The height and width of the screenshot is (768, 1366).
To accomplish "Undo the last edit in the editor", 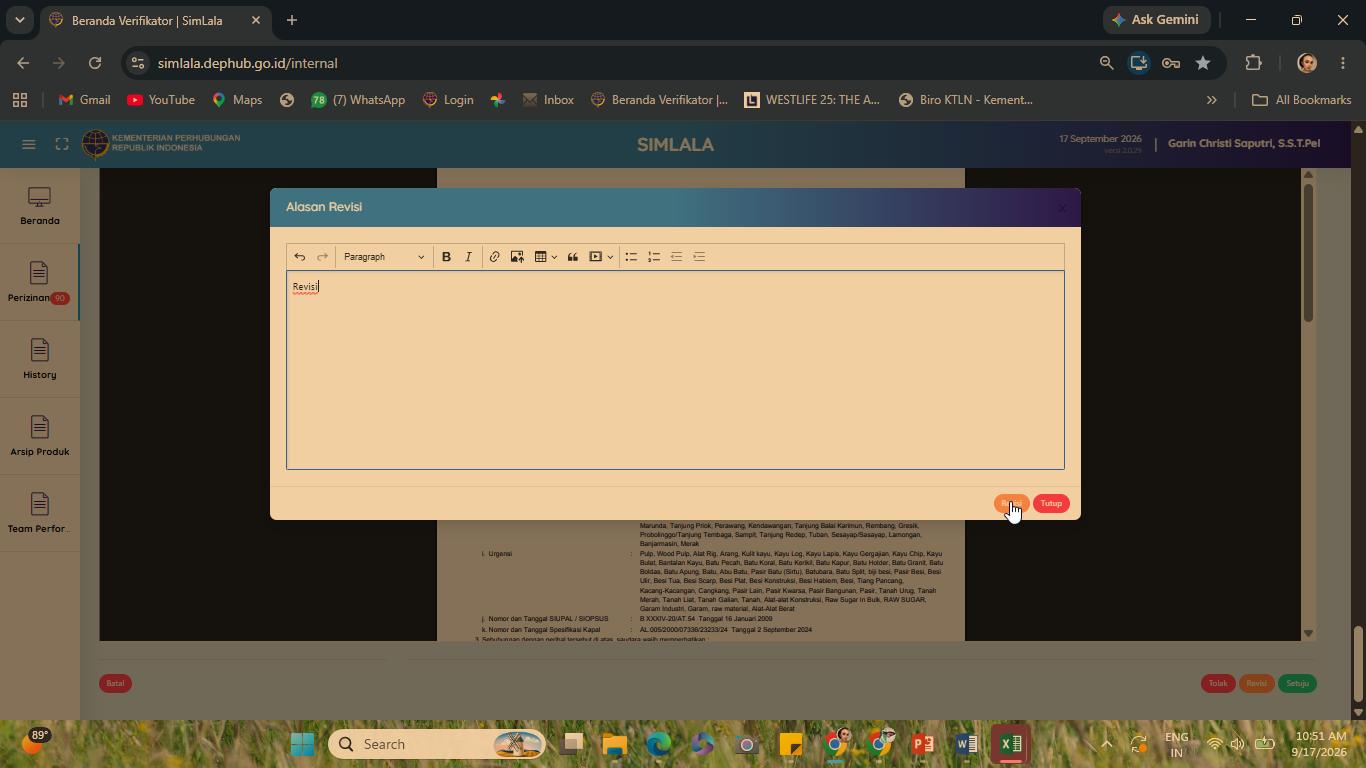I will (x=299, y=257).
